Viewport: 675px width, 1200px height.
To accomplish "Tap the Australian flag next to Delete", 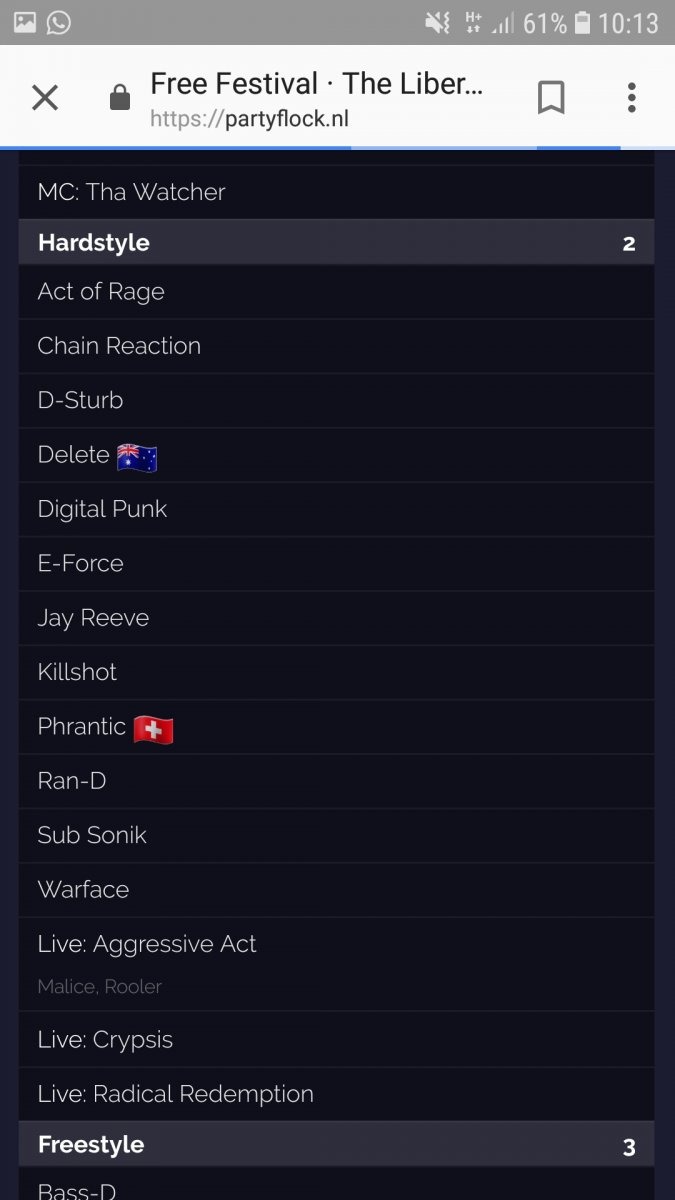I will pos(137,457).
